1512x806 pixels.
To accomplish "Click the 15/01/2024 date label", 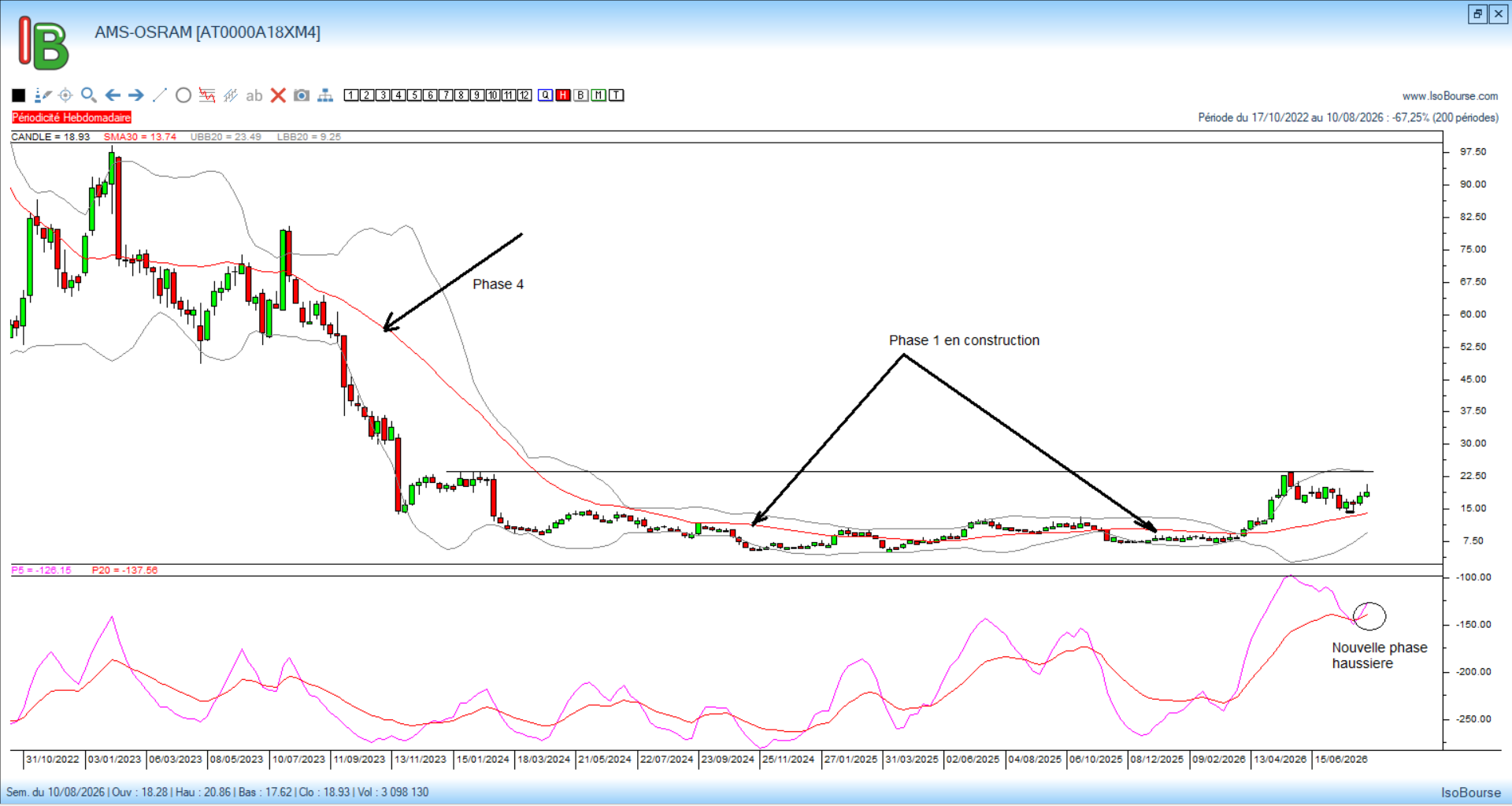I will click(x=483, y=760).
